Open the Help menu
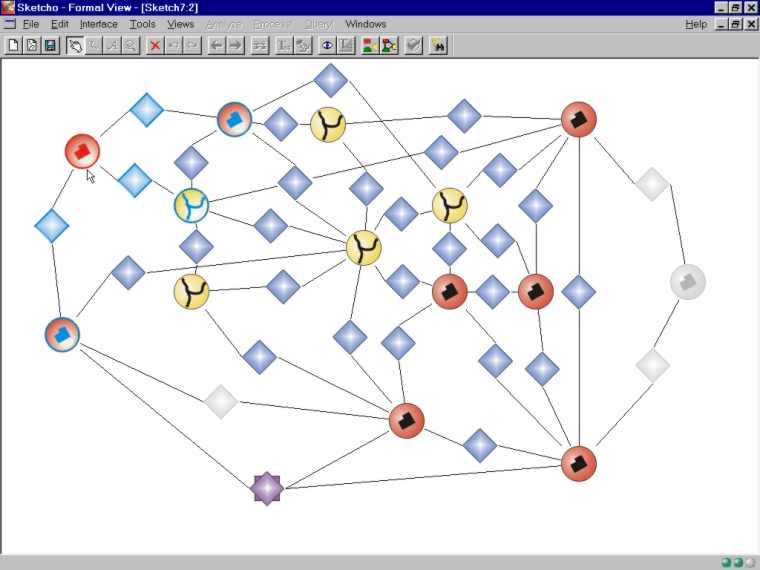 (696, 24)
